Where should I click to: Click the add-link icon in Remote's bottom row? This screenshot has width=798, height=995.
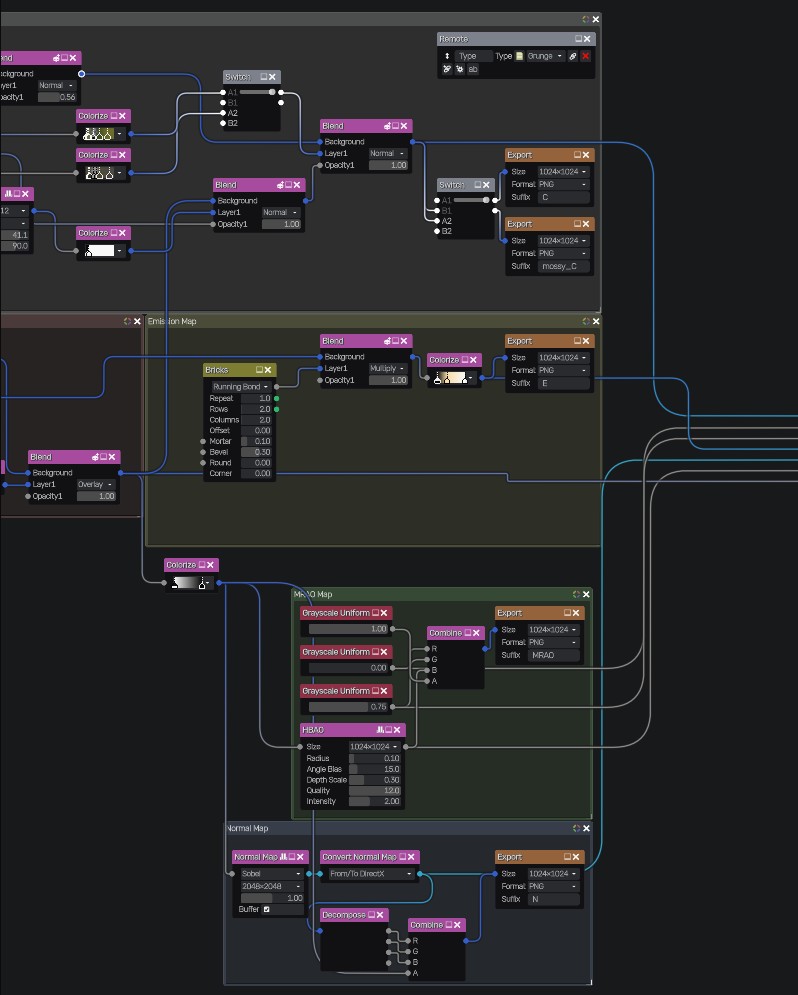(447, 69)
